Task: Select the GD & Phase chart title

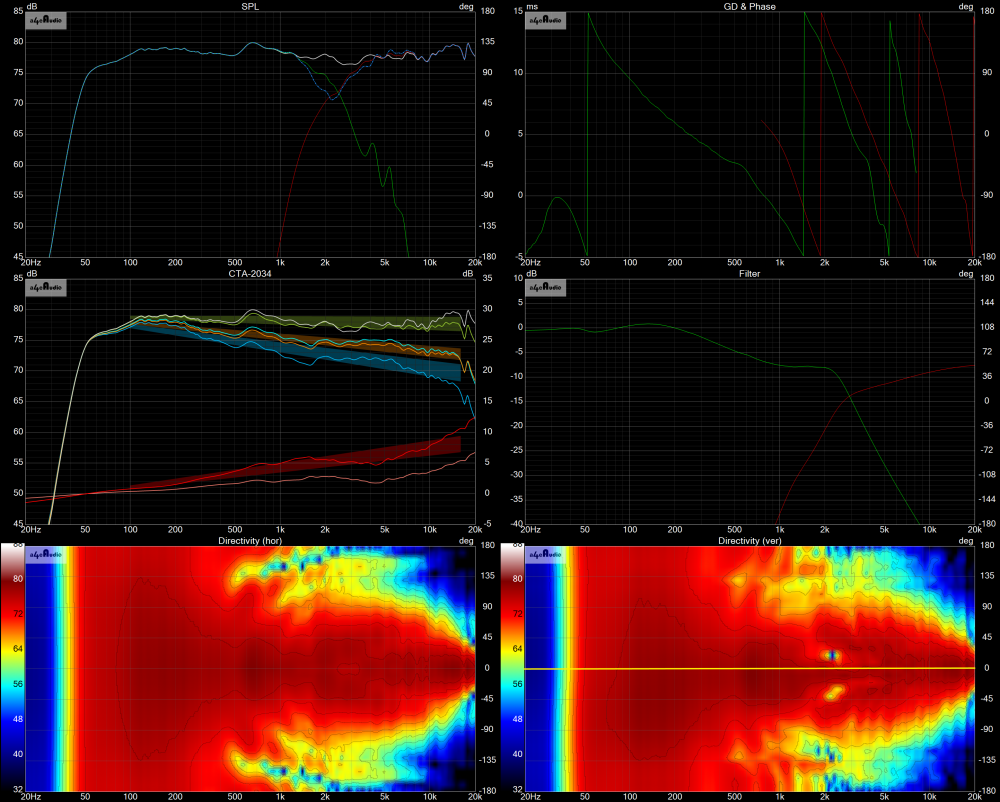Action: (x=749, y=6)
